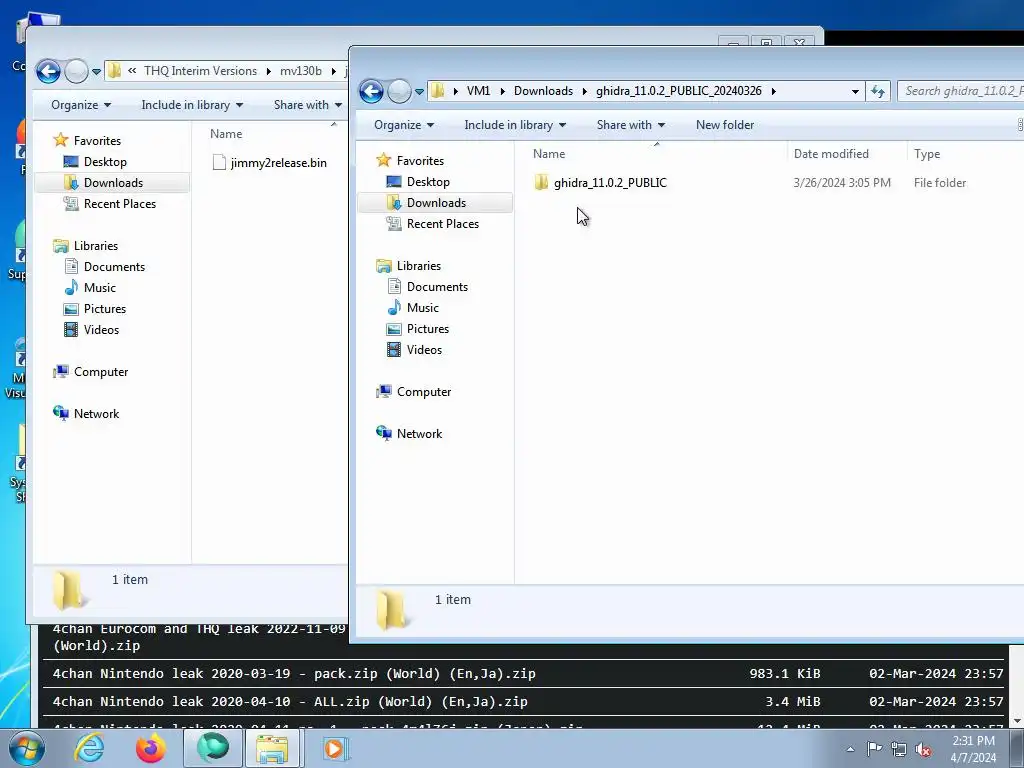Open Music library in ghidra window sidebar
This screenshot has width=1024, height=768.
423,308
